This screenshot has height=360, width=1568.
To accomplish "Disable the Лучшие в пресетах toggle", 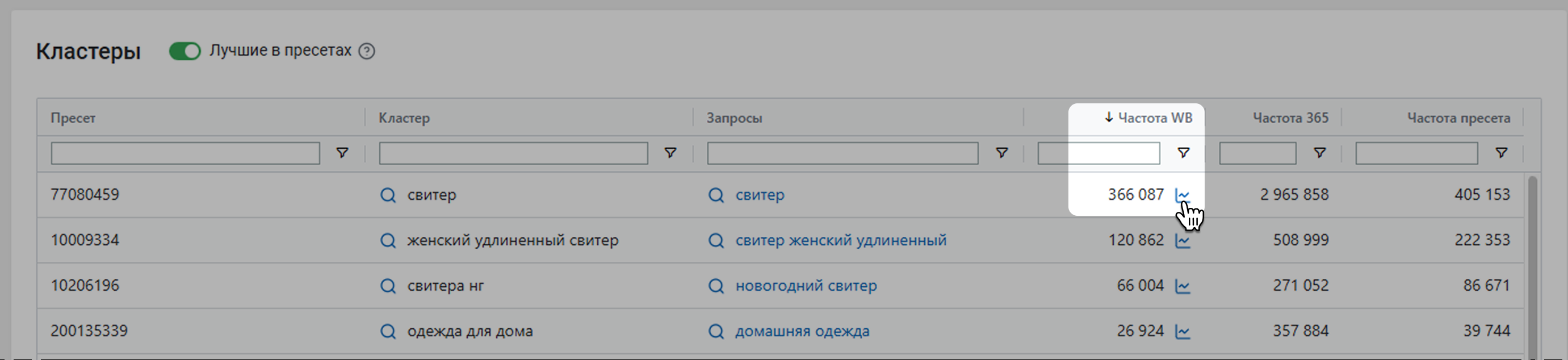I will coord(185,51).
